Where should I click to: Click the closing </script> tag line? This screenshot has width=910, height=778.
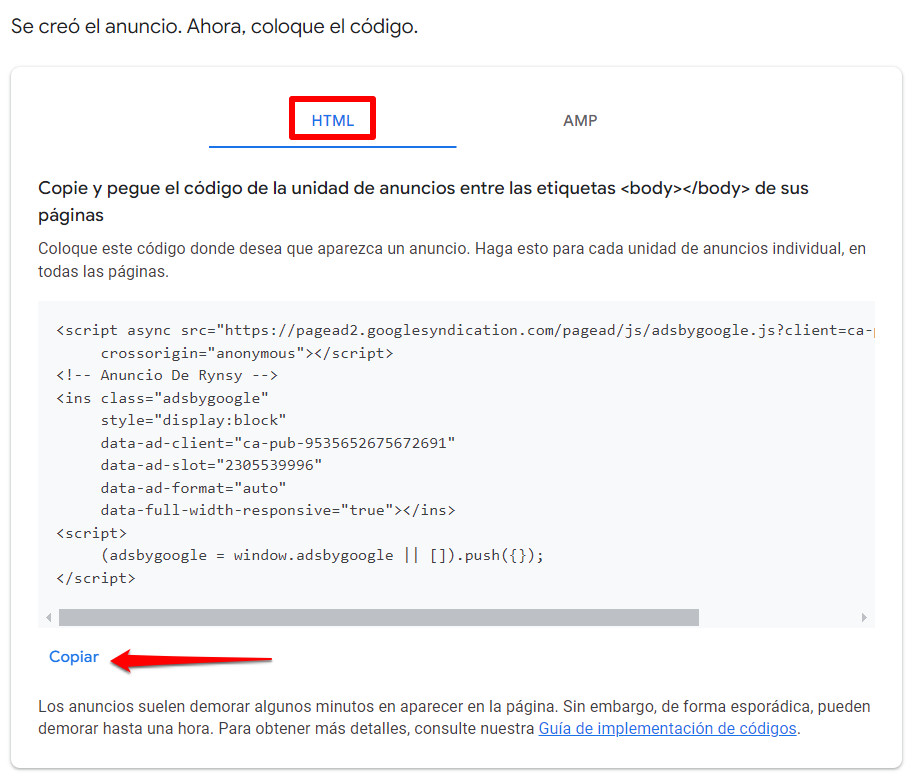[x=96, y=578]
